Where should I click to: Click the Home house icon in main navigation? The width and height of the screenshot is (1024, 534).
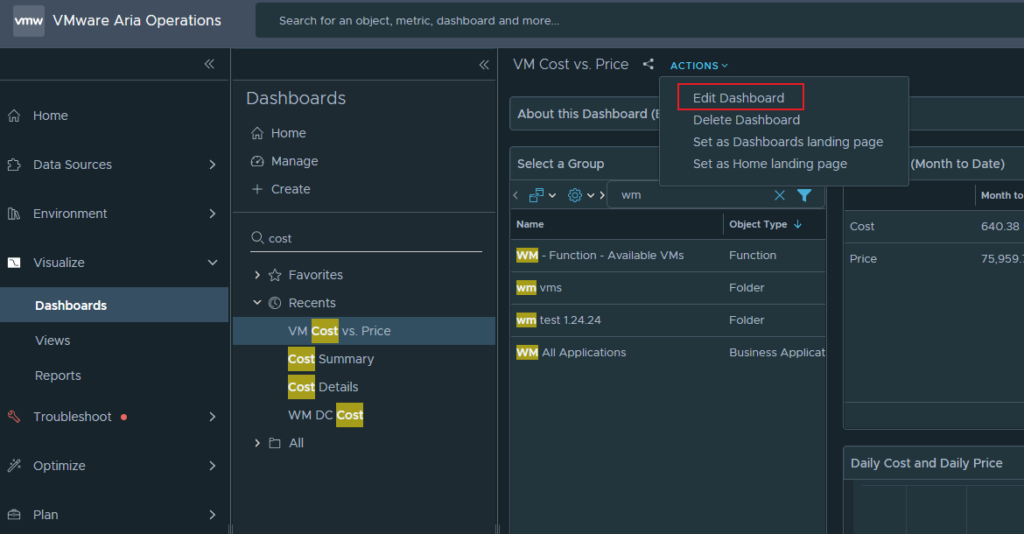(x=14, y=116)
